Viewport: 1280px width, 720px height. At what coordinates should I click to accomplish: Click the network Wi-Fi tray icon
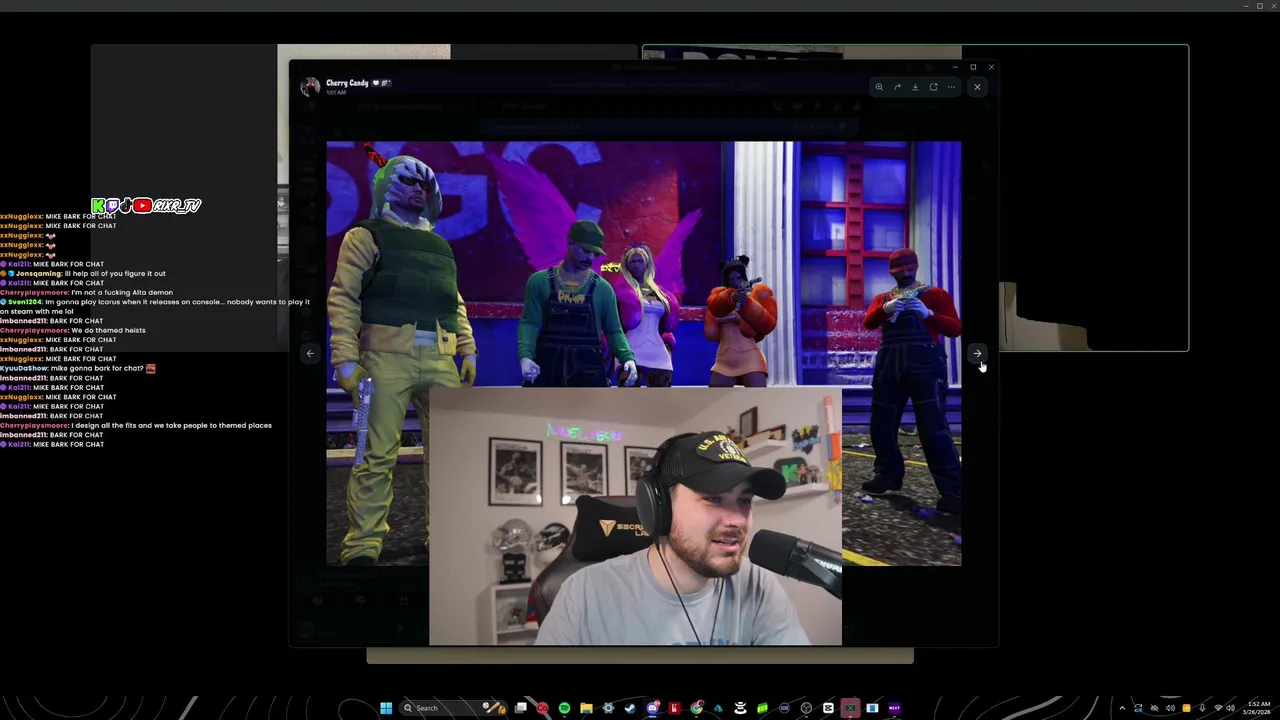pyautogui.click(x=1217, y=708)
